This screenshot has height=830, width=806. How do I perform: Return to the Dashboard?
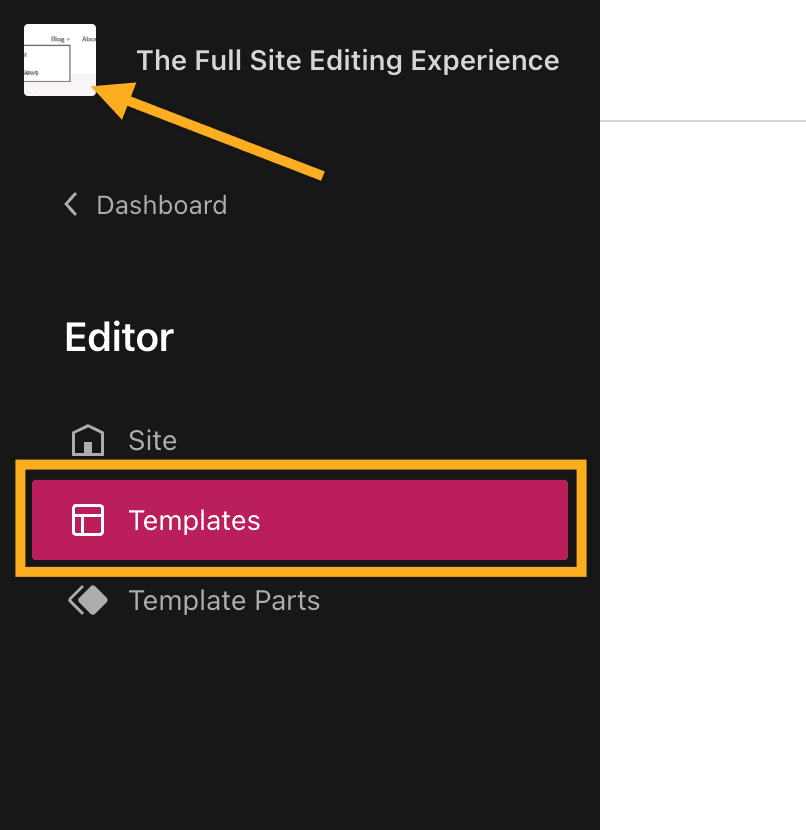[x=161, y=204]
